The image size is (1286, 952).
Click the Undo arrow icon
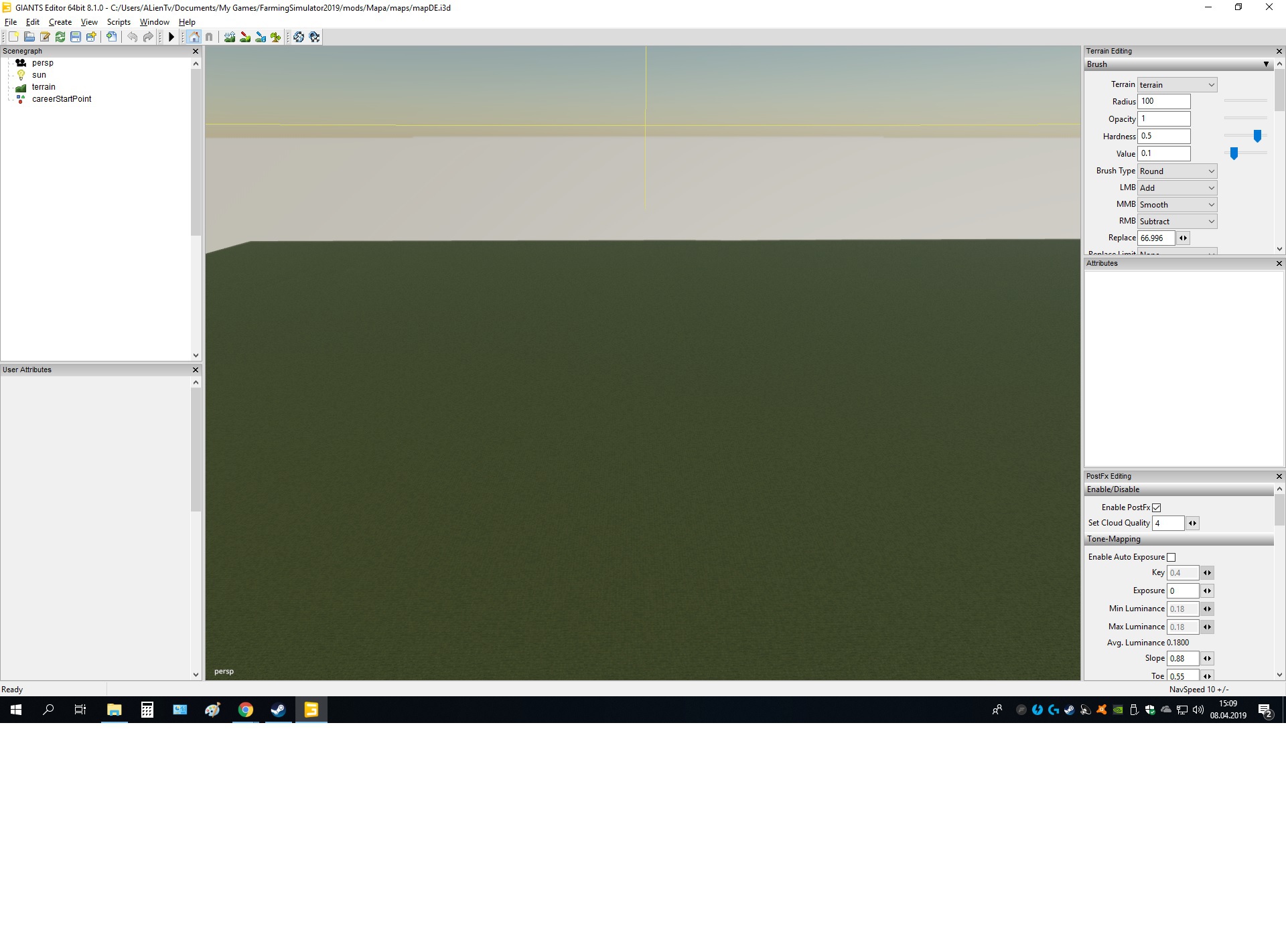pos(133,37)
